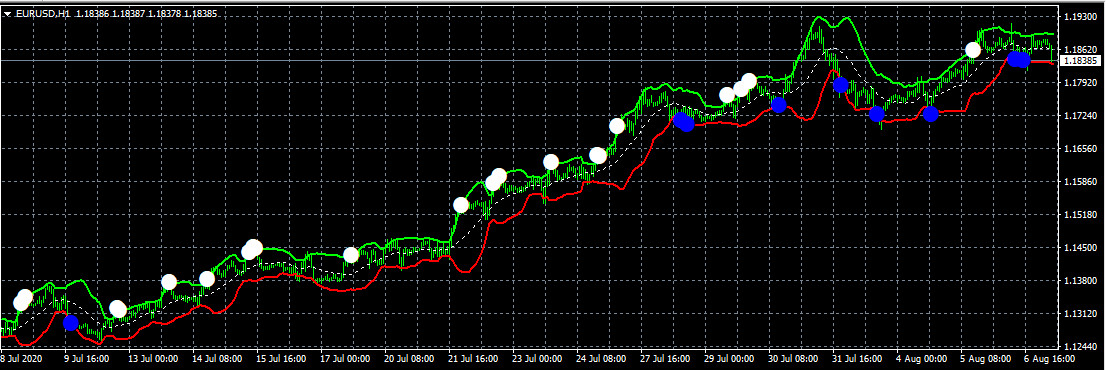Select the blue signal dot above 9 Jul 16:00
This screenshot has width=1106, height=370.
point(71,323)
